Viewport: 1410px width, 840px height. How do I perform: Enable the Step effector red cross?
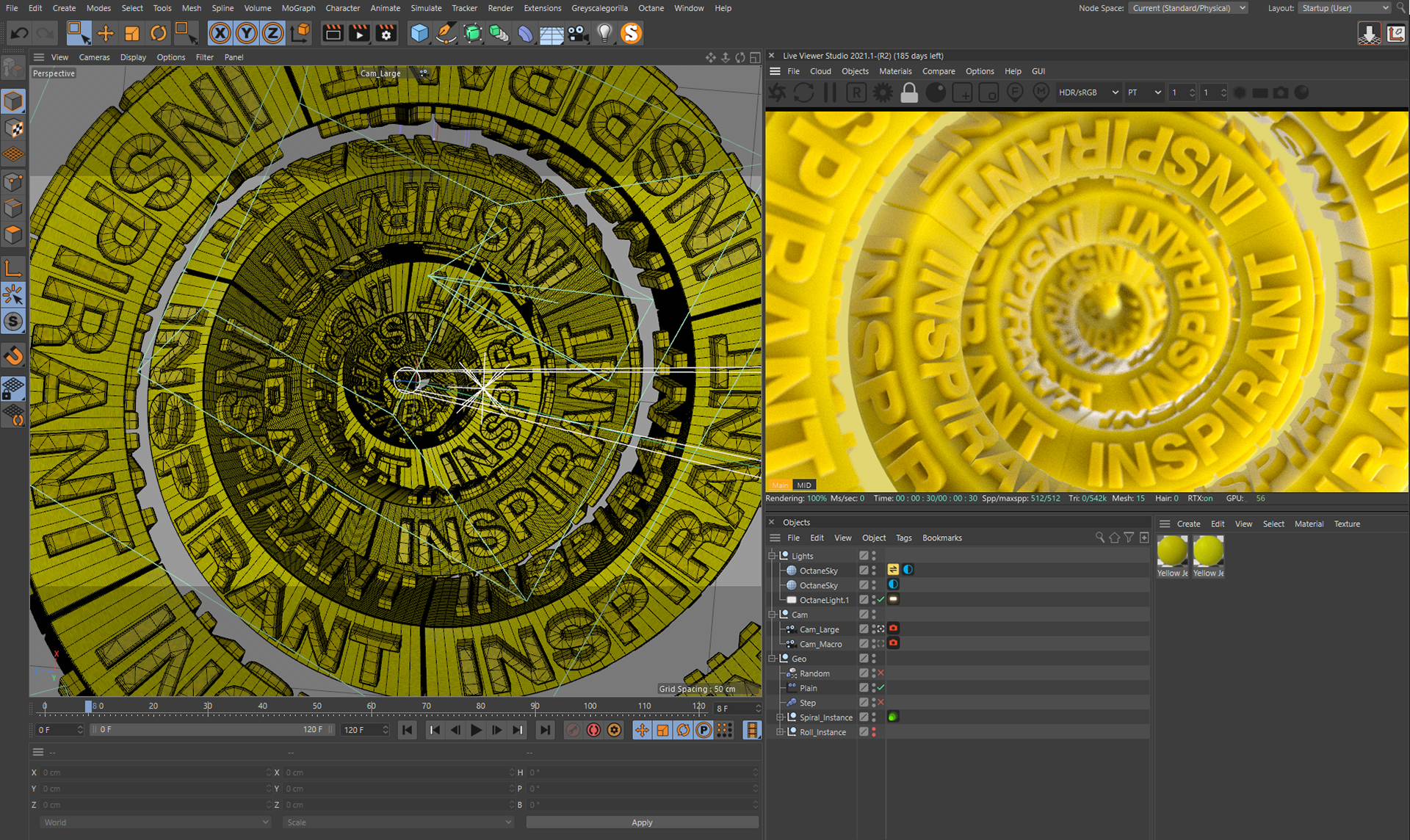[x=881, y=703]
